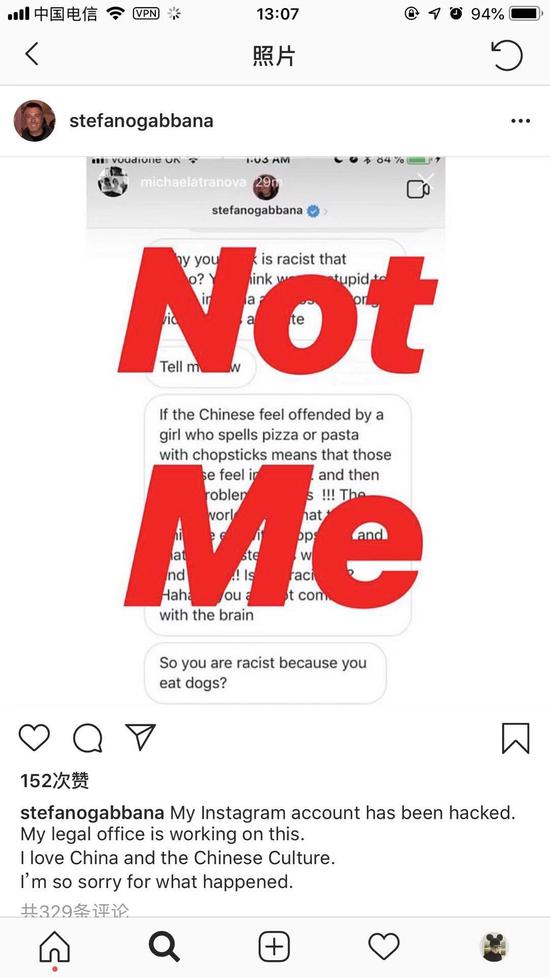
Task: Open stefanogabbana's profile picture
Action: (x=34, y=121)
